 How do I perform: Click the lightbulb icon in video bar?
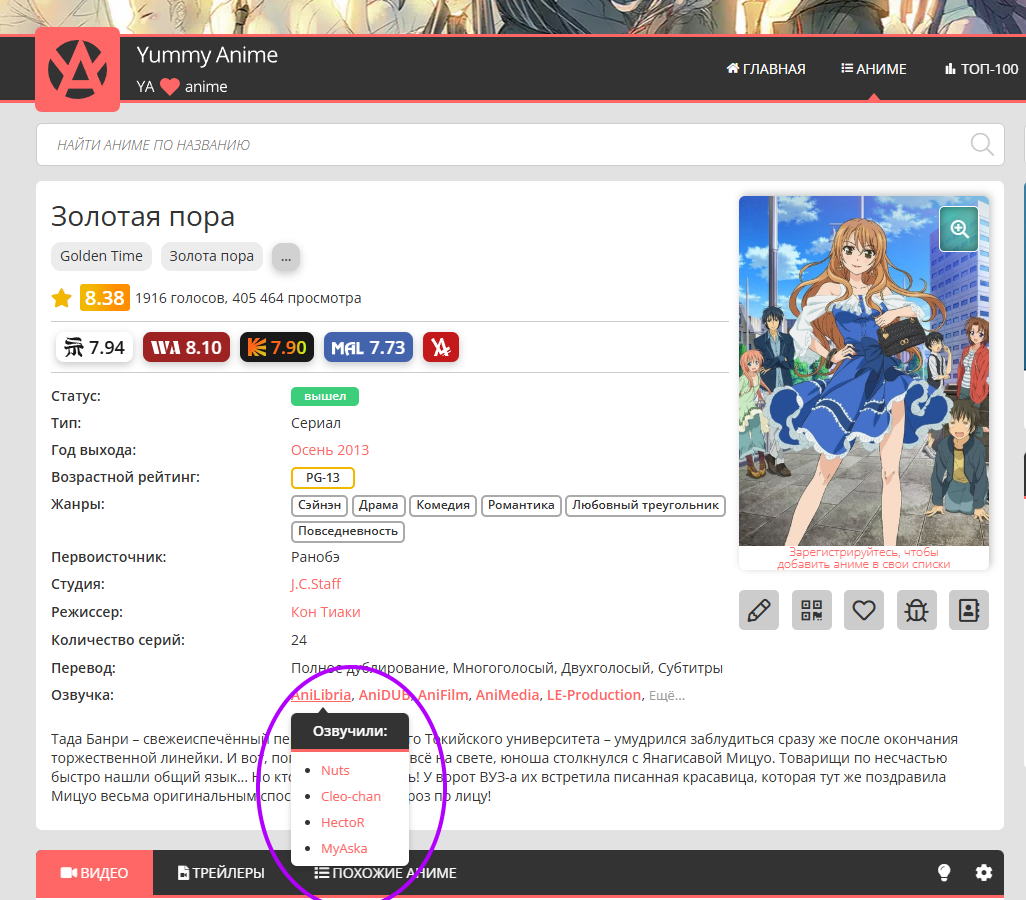tap(944, 872)
